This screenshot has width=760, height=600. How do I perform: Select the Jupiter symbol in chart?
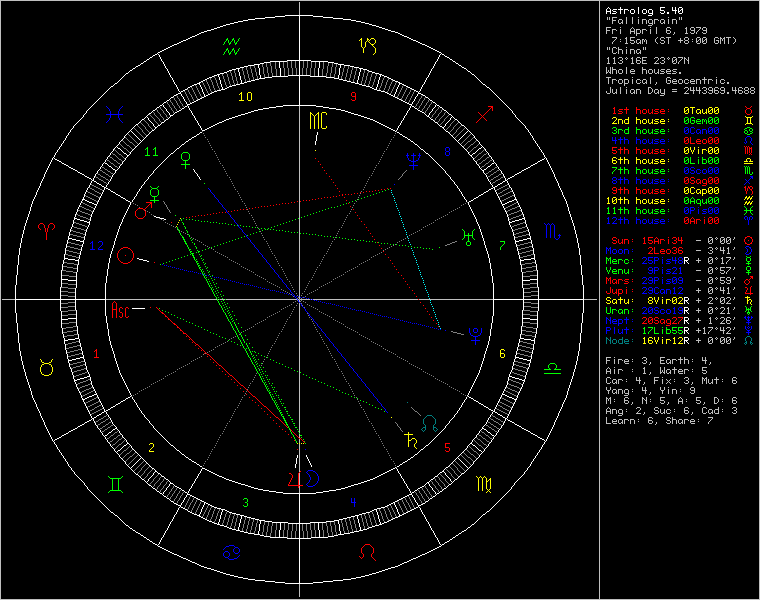click(x=296, y=479)
